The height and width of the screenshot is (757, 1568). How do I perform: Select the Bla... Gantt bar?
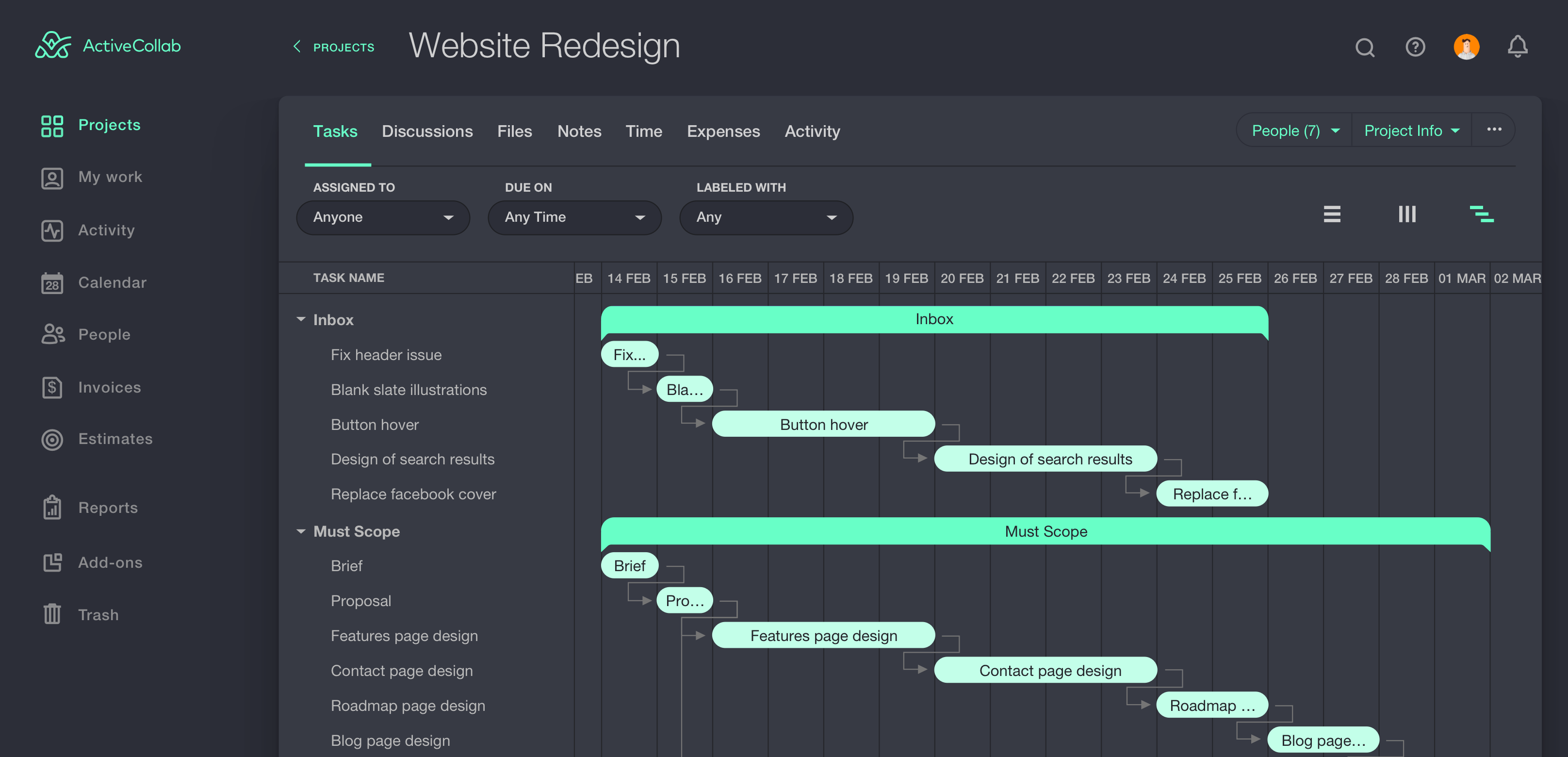tap(685, 390)
